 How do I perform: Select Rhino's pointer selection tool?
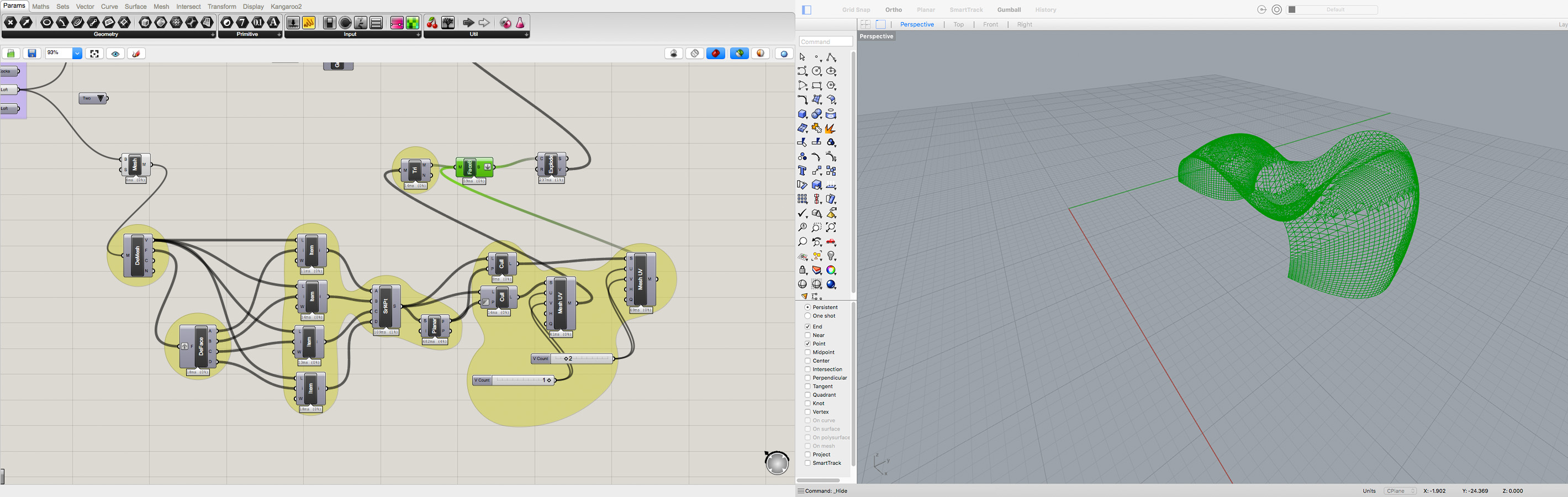pyautogui.click(x=803, y=57)
